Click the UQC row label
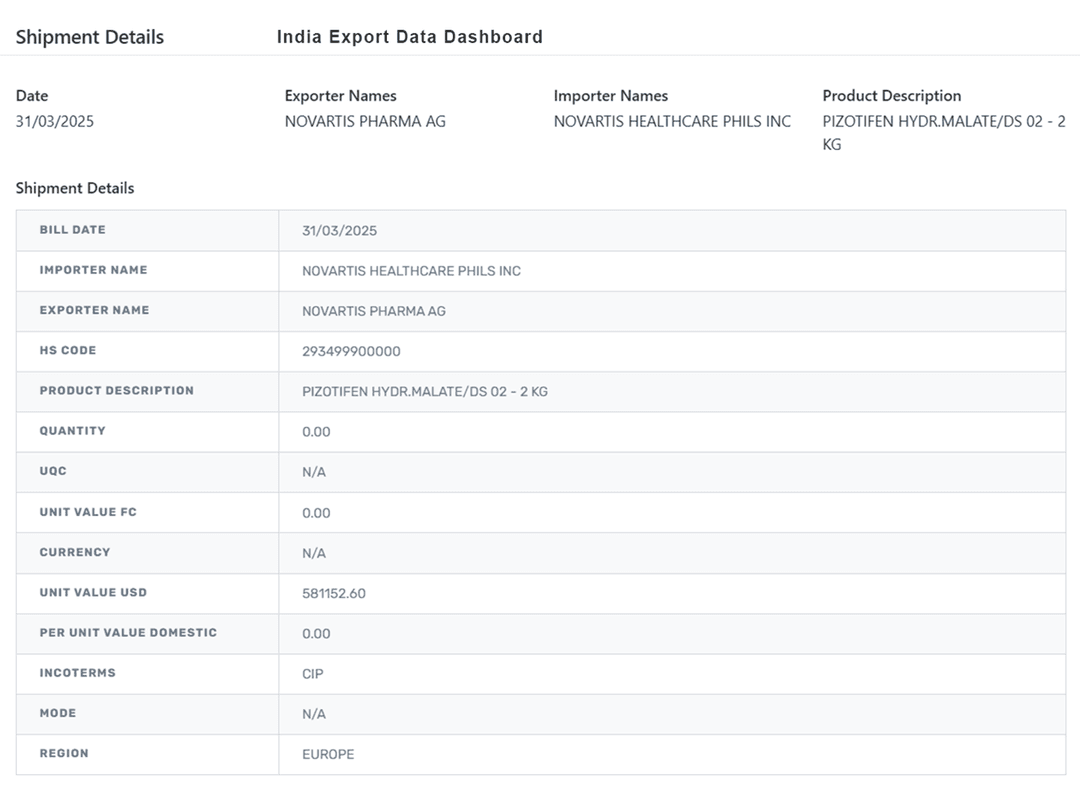The height and width of the screenshot is (802, 1080). (53, 471)
